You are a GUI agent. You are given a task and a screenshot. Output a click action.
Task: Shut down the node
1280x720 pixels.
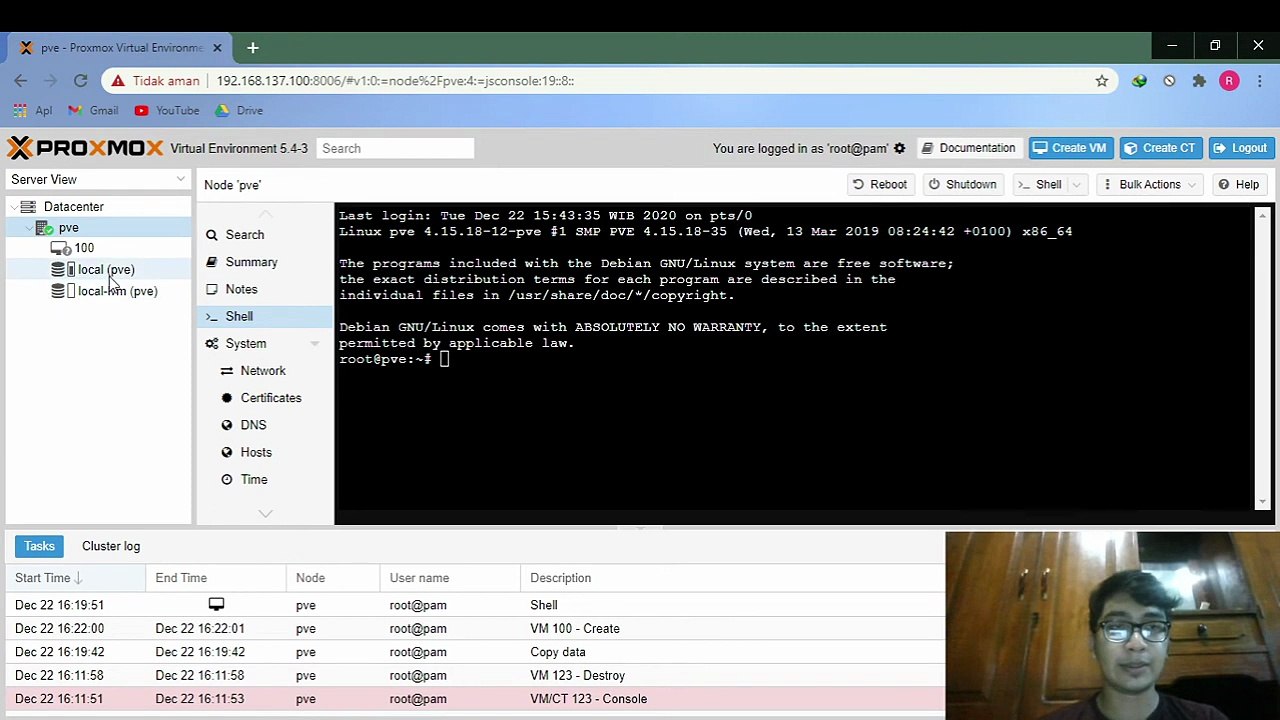pyautogui.click(x=962, y=184)
